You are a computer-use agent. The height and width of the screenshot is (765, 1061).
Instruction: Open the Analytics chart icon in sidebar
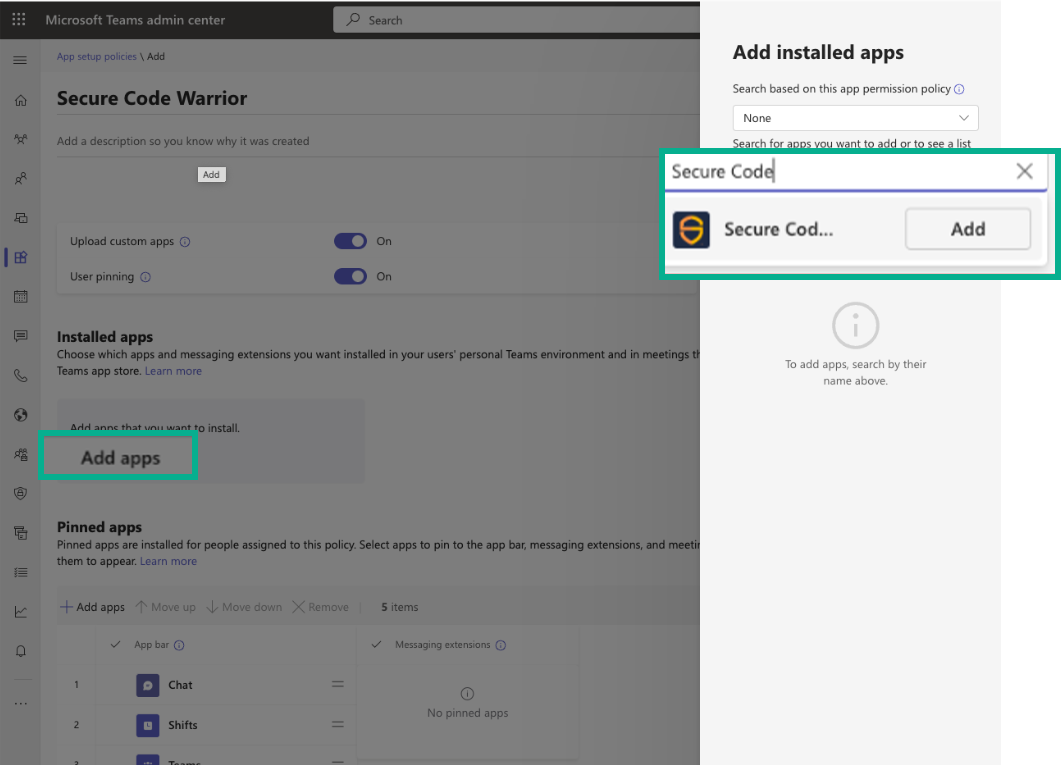click(x=21, y=611)
